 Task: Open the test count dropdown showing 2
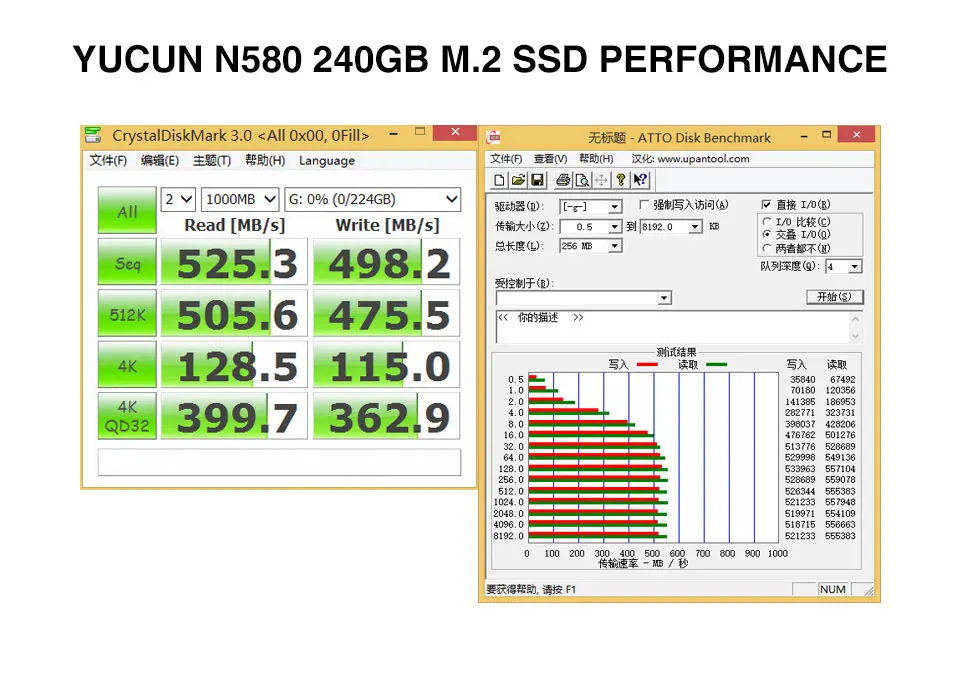pyautogui.click(x=178, y=200)
